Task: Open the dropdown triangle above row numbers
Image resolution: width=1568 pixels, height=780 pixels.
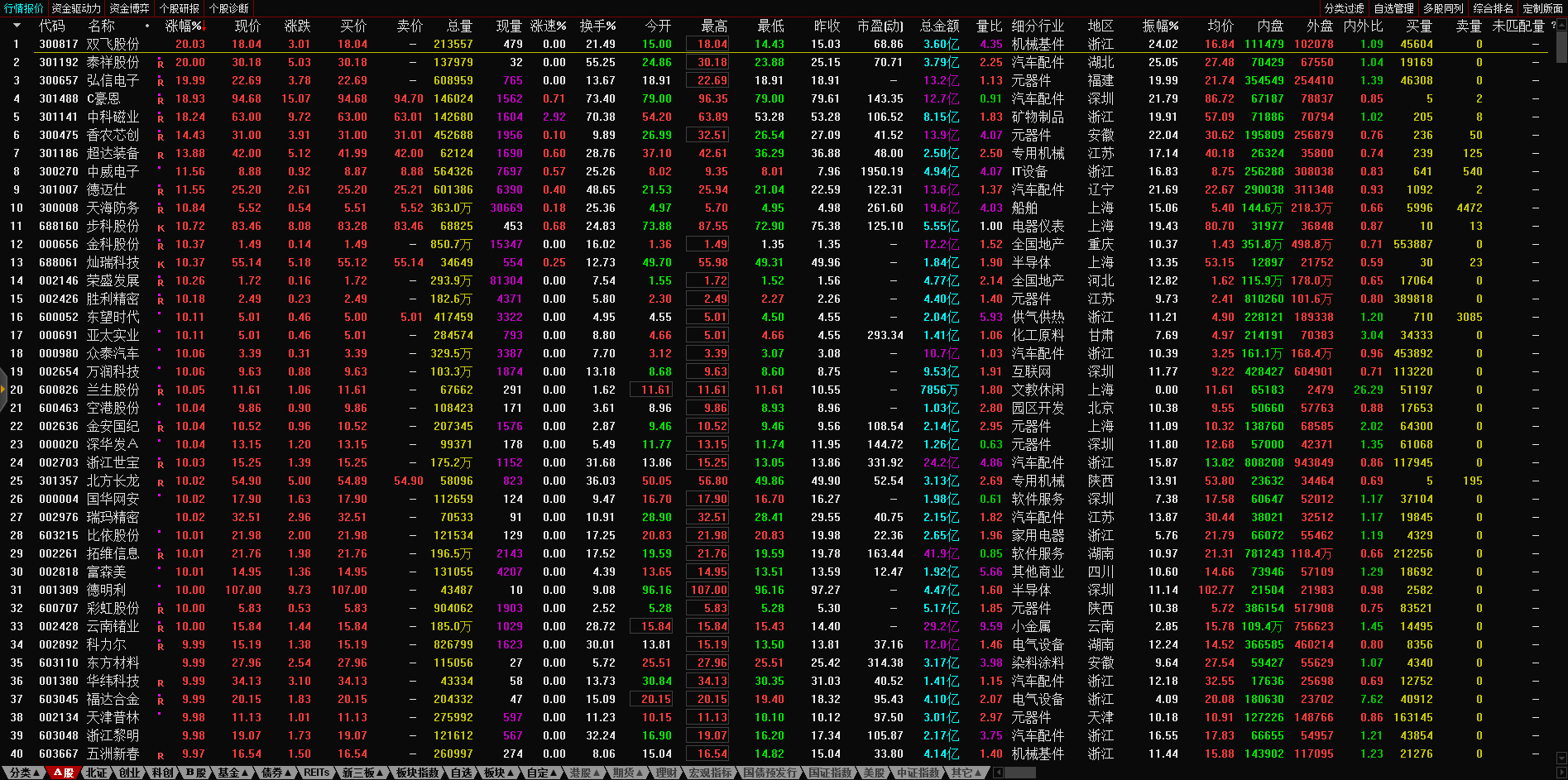Action: pos(17,26)
